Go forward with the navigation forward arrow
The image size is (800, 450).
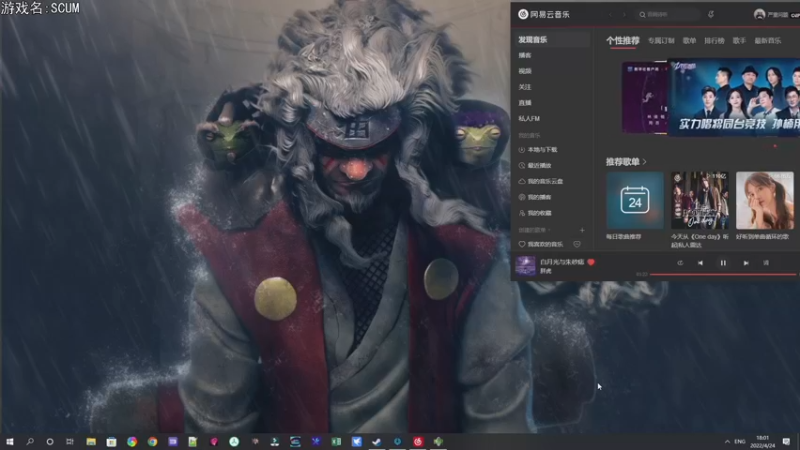[623, 15]
